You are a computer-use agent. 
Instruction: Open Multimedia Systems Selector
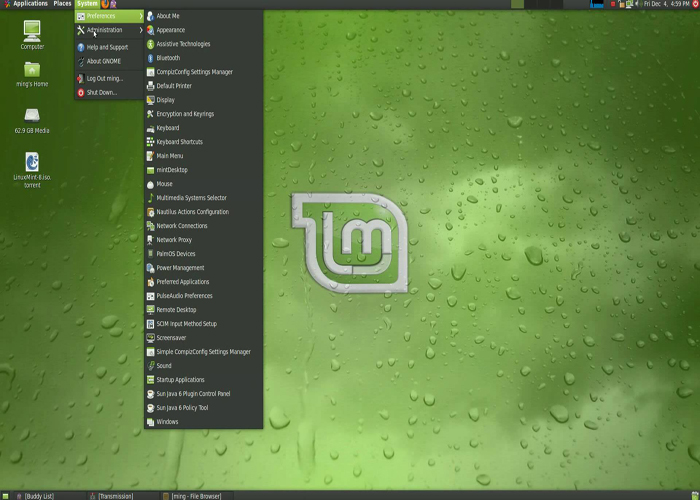(203, 198)
